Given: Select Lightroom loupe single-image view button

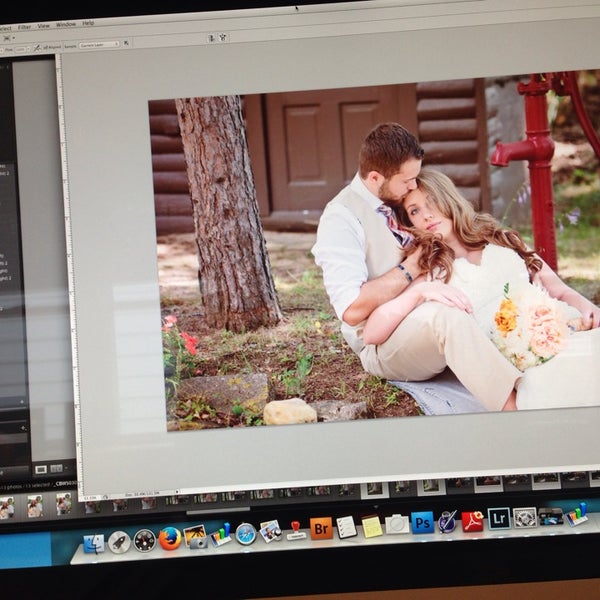Looking at the screenshot, I should point(41,469).
